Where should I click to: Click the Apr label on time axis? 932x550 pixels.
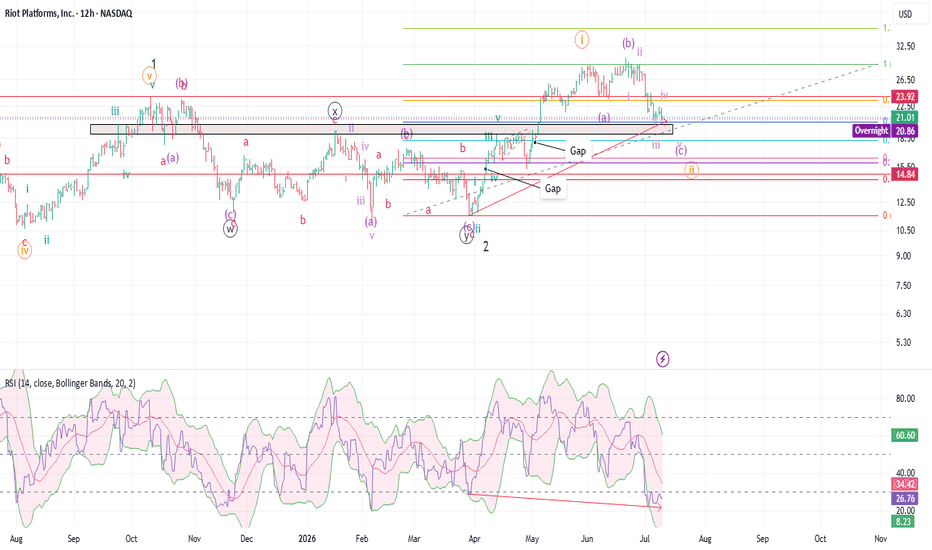coord(474,539)
